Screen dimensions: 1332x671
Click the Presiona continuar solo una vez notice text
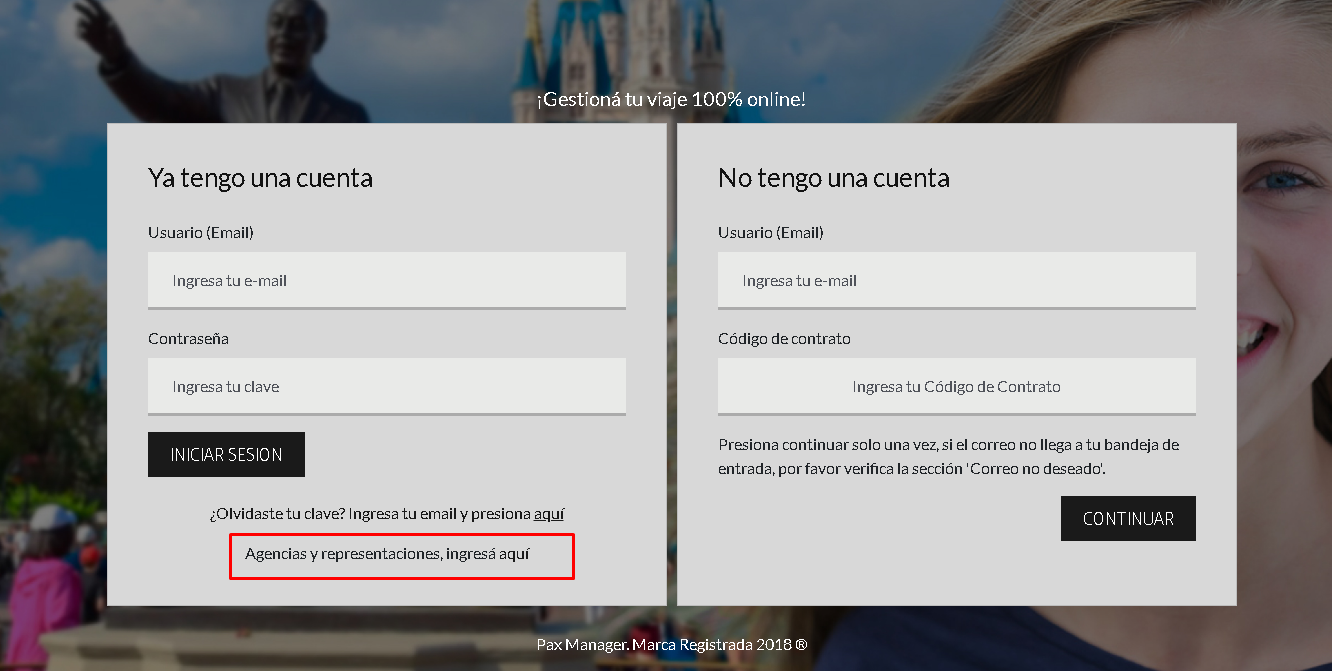pos(949,456)
